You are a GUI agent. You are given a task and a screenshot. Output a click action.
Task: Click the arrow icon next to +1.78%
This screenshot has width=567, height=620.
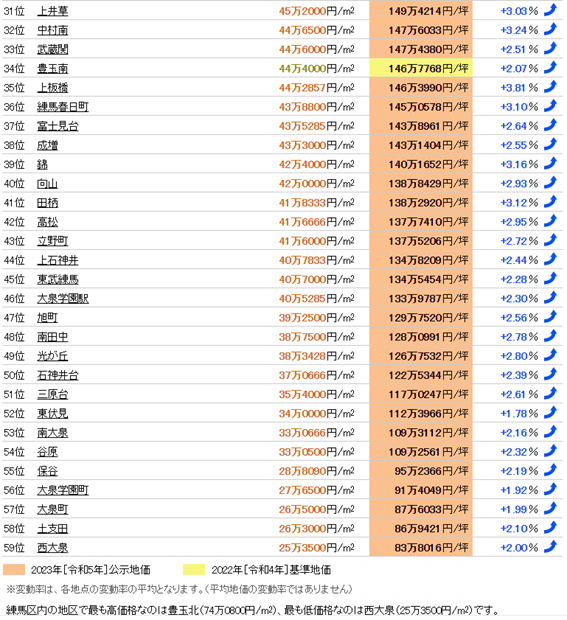[x=550, y=413]
